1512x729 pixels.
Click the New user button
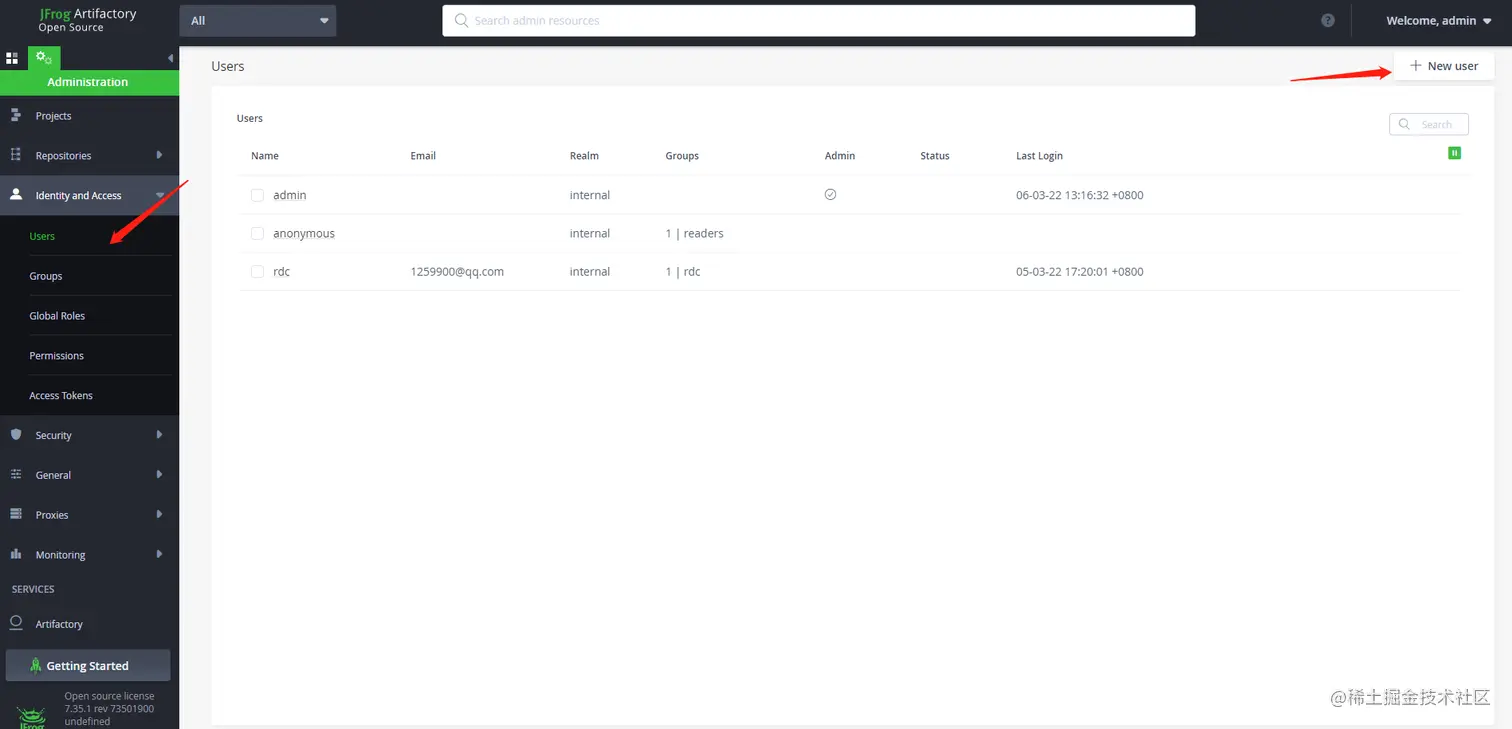click(x=1443, y=66)
